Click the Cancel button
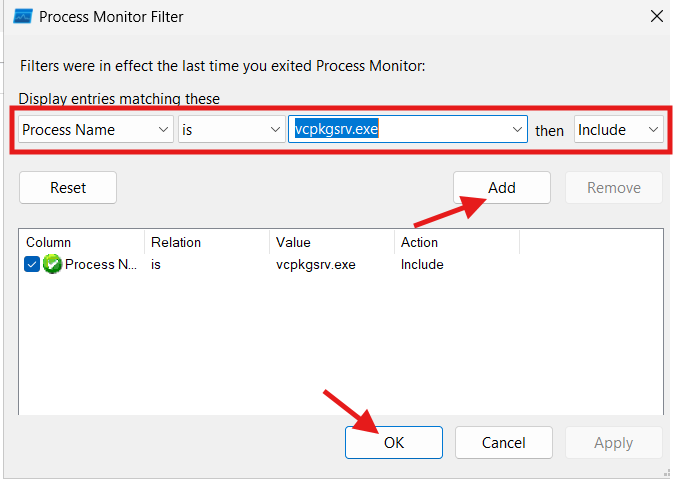 tap(503, 443)
